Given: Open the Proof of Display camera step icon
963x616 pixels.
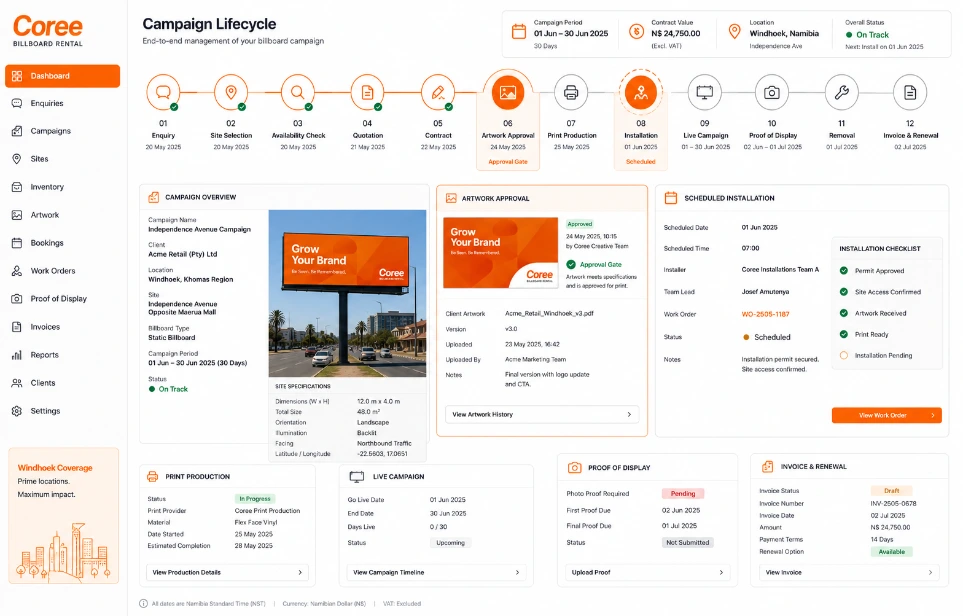Looking at the screenshot, I should coord(772,93).
